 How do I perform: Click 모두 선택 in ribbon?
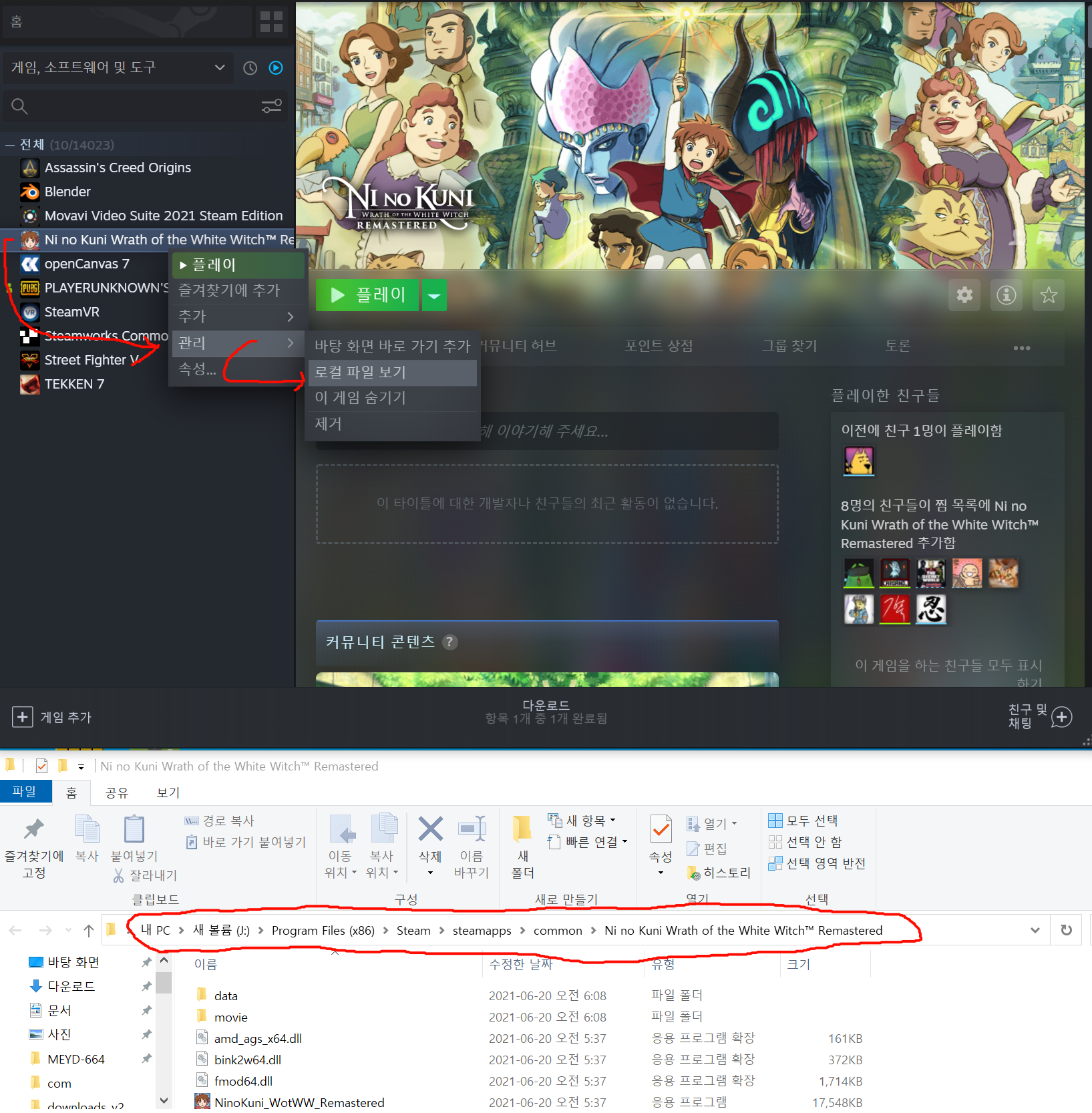(x=803, y=821)
